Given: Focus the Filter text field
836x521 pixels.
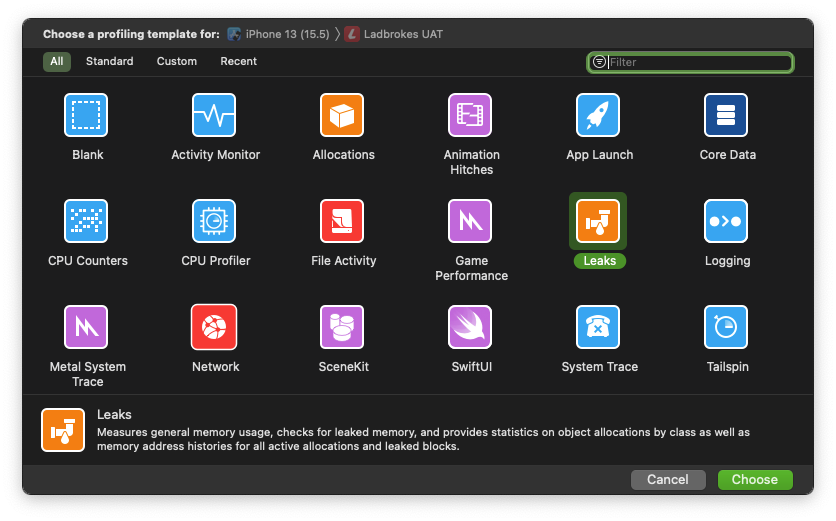Looking at the screenshot, I should [x=690, y=62].
